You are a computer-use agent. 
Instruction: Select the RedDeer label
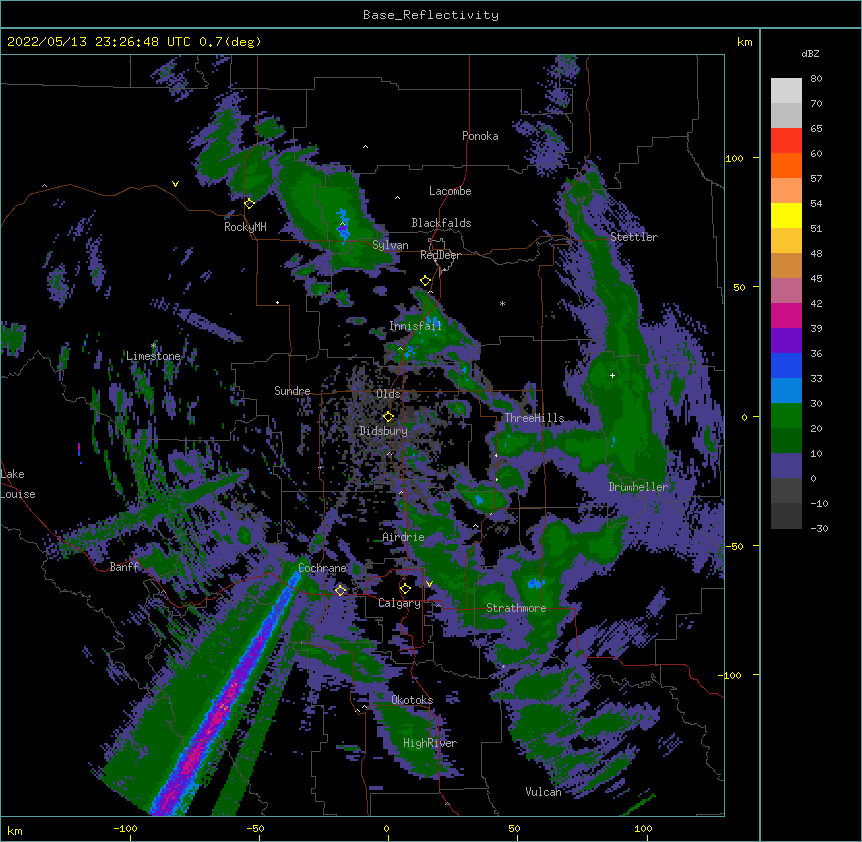[440, 255]
